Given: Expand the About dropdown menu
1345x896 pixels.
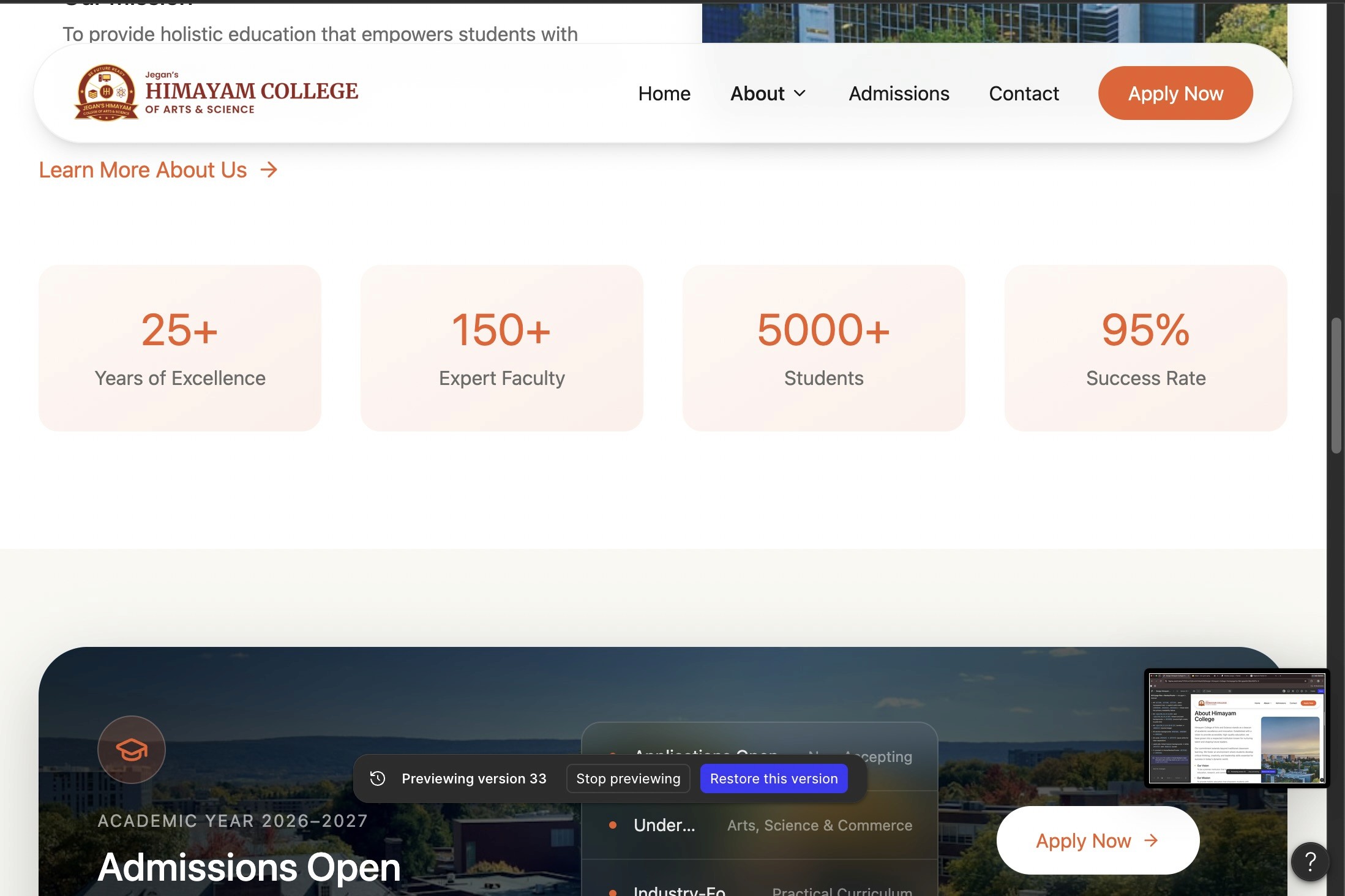Looking at the screenshot, I should [x=768, y=93].
